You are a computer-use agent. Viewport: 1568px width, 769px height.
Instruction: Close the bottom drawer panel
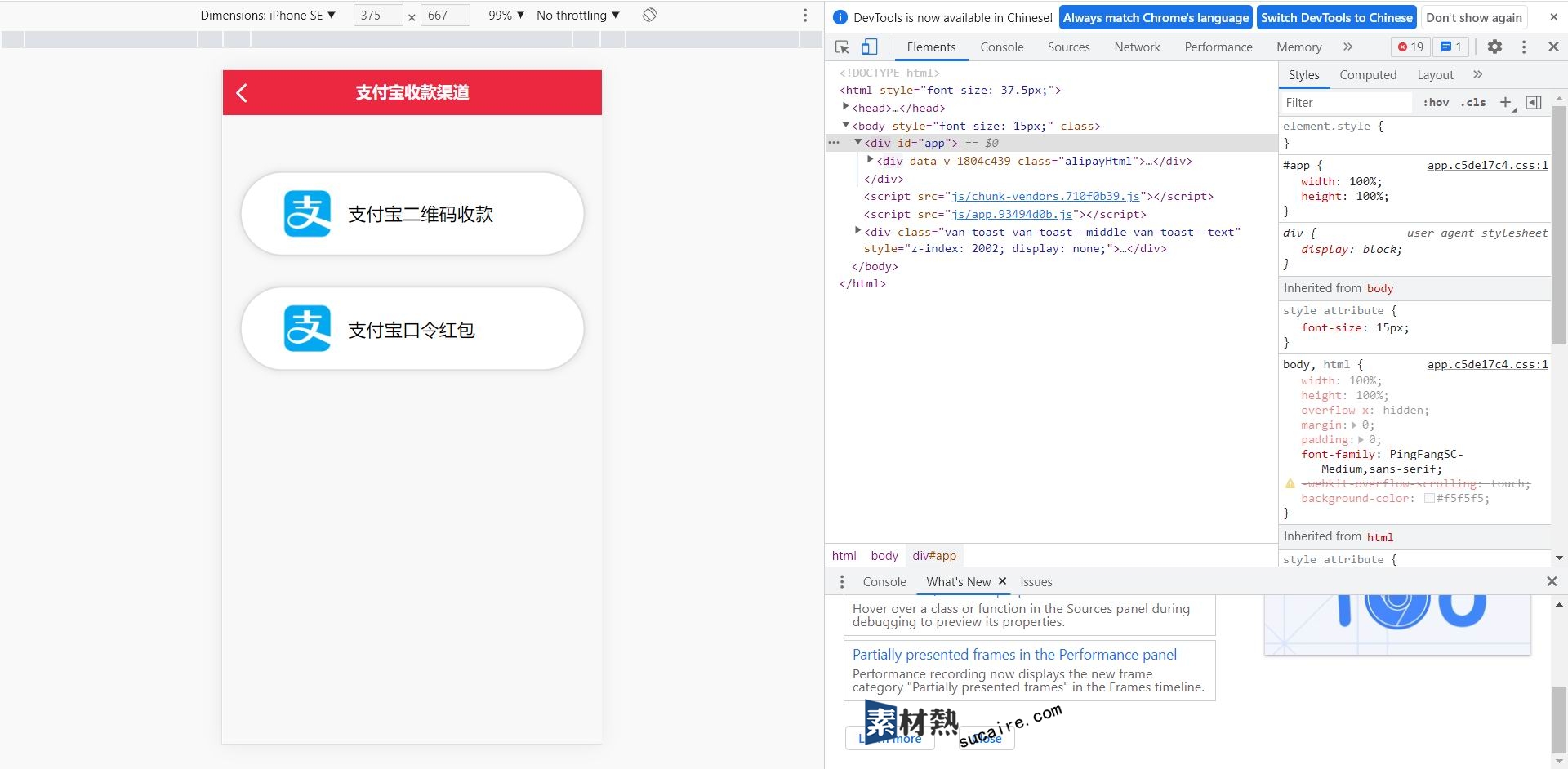point(1552,581)
